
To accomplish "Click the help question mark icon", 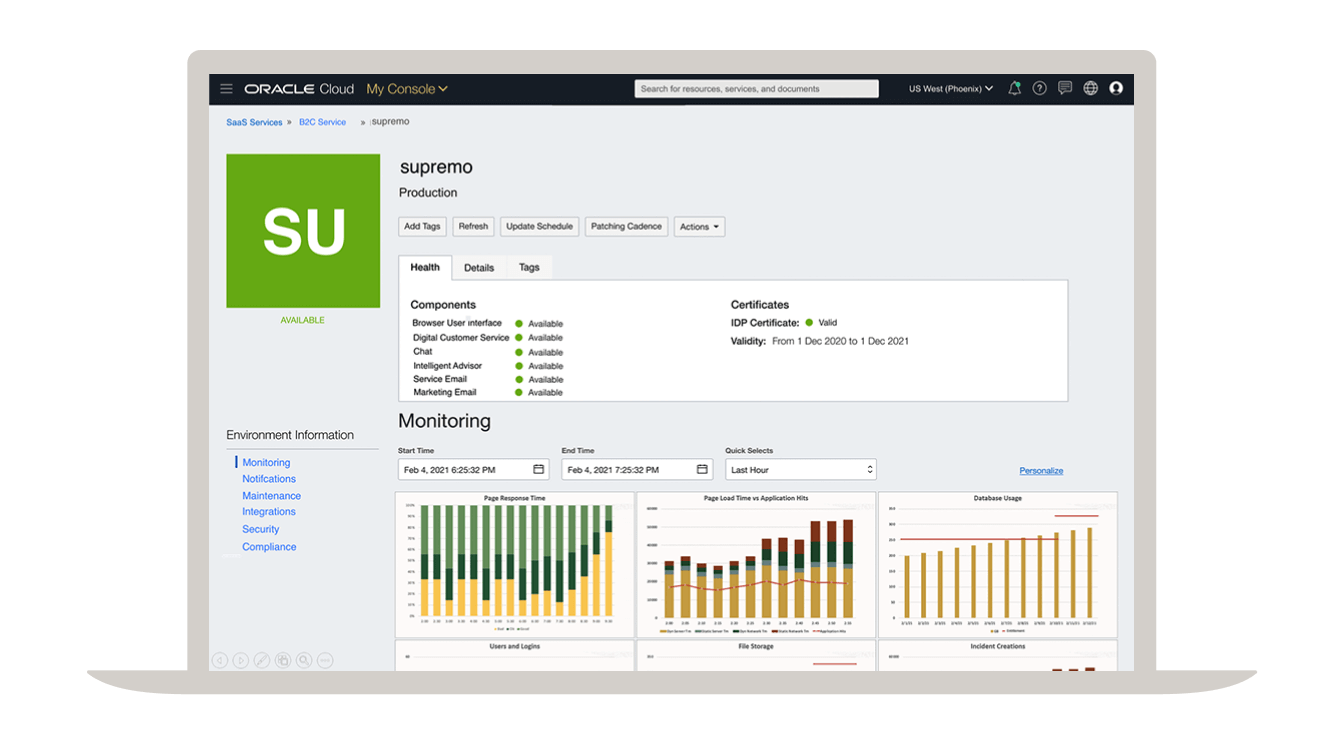I will [1039, 88].
